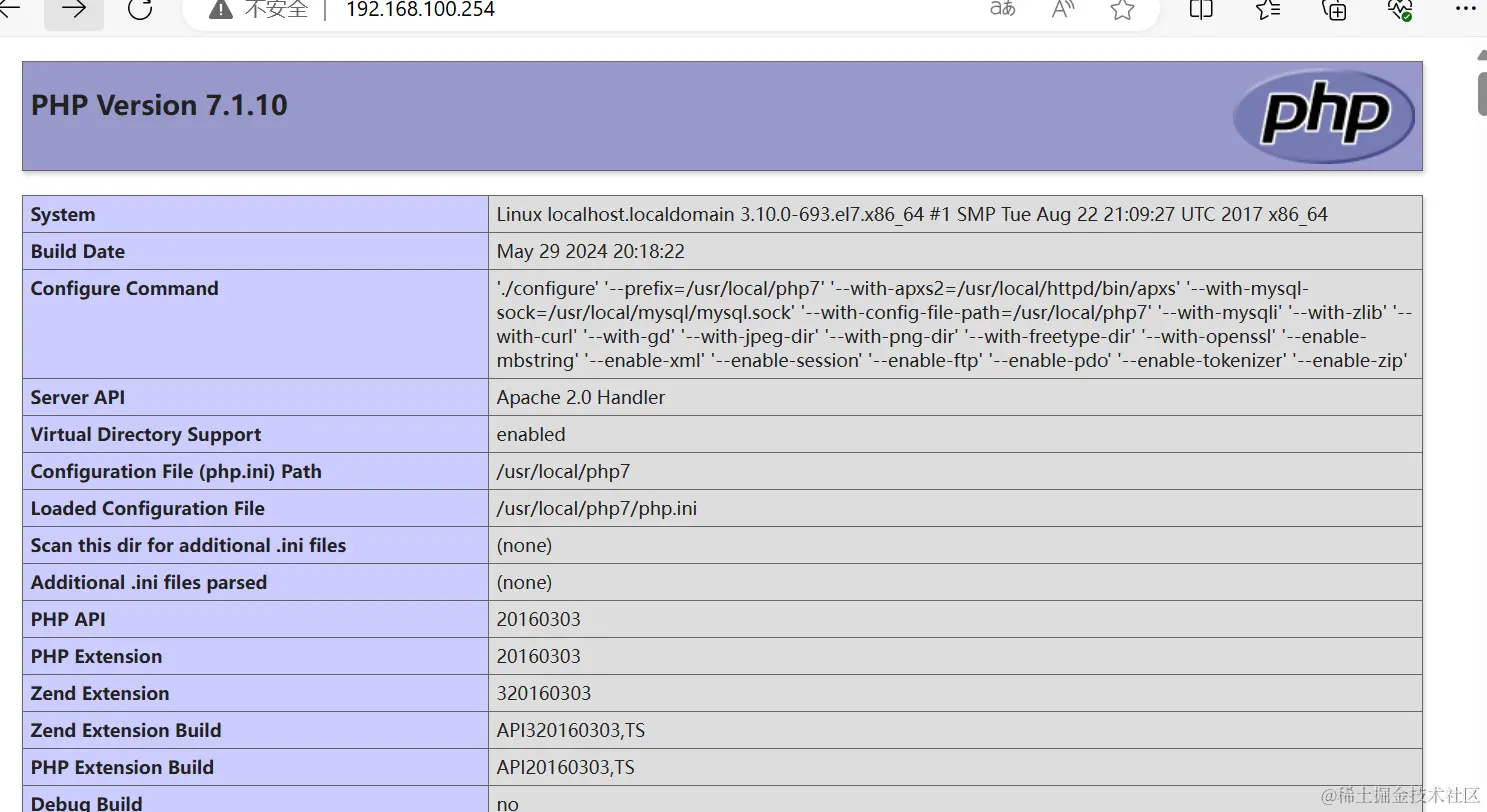Click 'Configuration File (php.ini) Path' label
Screen dimensions: 1487x812
176,471
